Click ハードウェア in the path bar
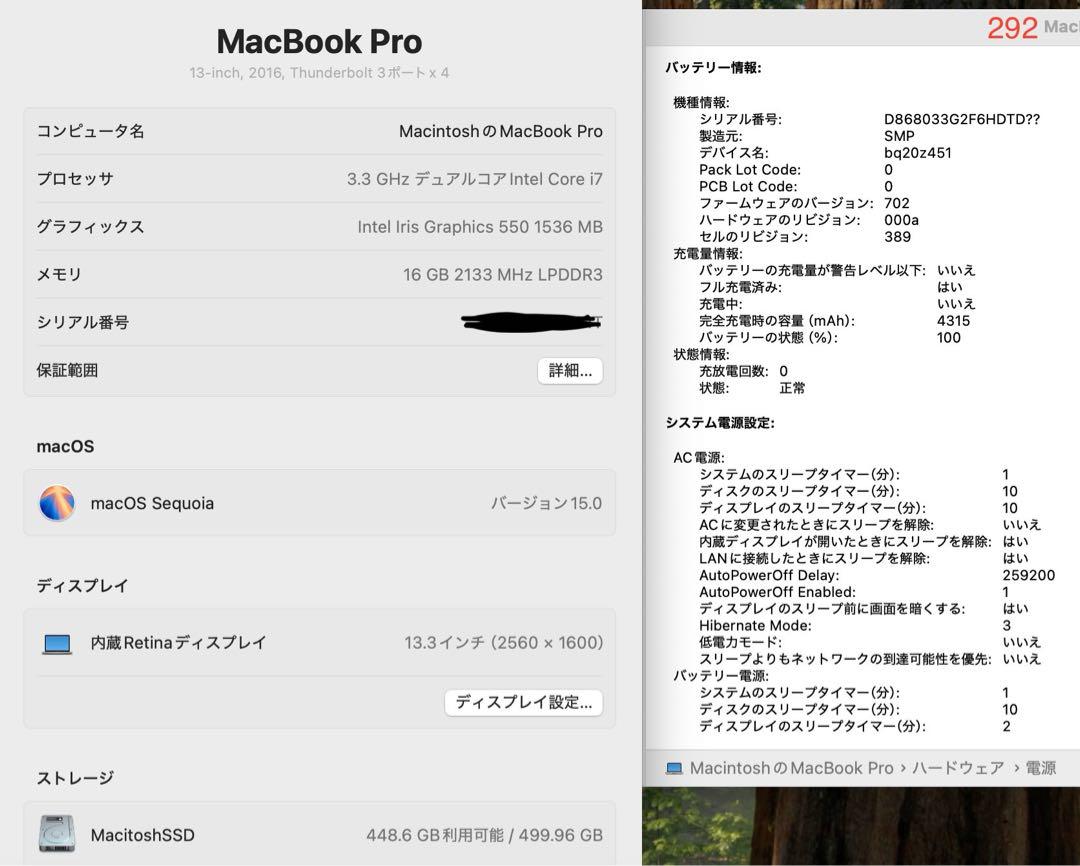This screenshot has height=866, width=1080. click(957, 768)
